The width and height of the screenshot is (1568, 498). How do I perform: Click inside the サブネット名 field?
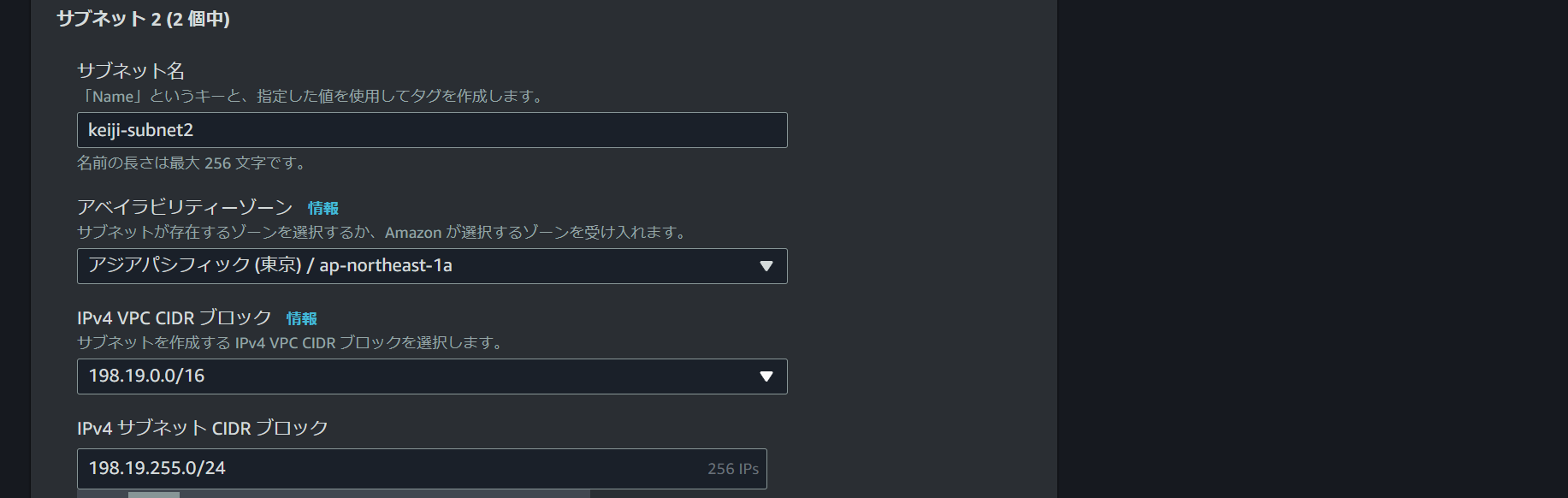pyautogui.click(x=431, y=130)
